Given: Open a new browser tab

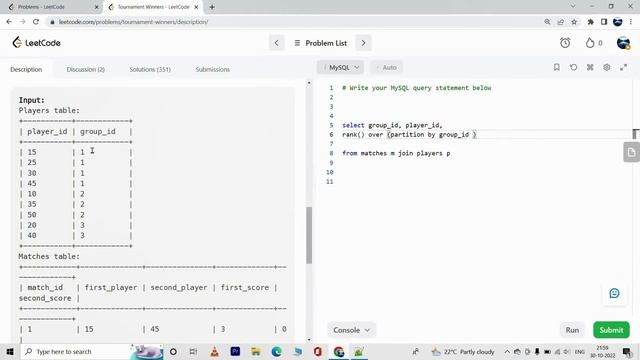Looking at the screenshot, I should point(212,7).
